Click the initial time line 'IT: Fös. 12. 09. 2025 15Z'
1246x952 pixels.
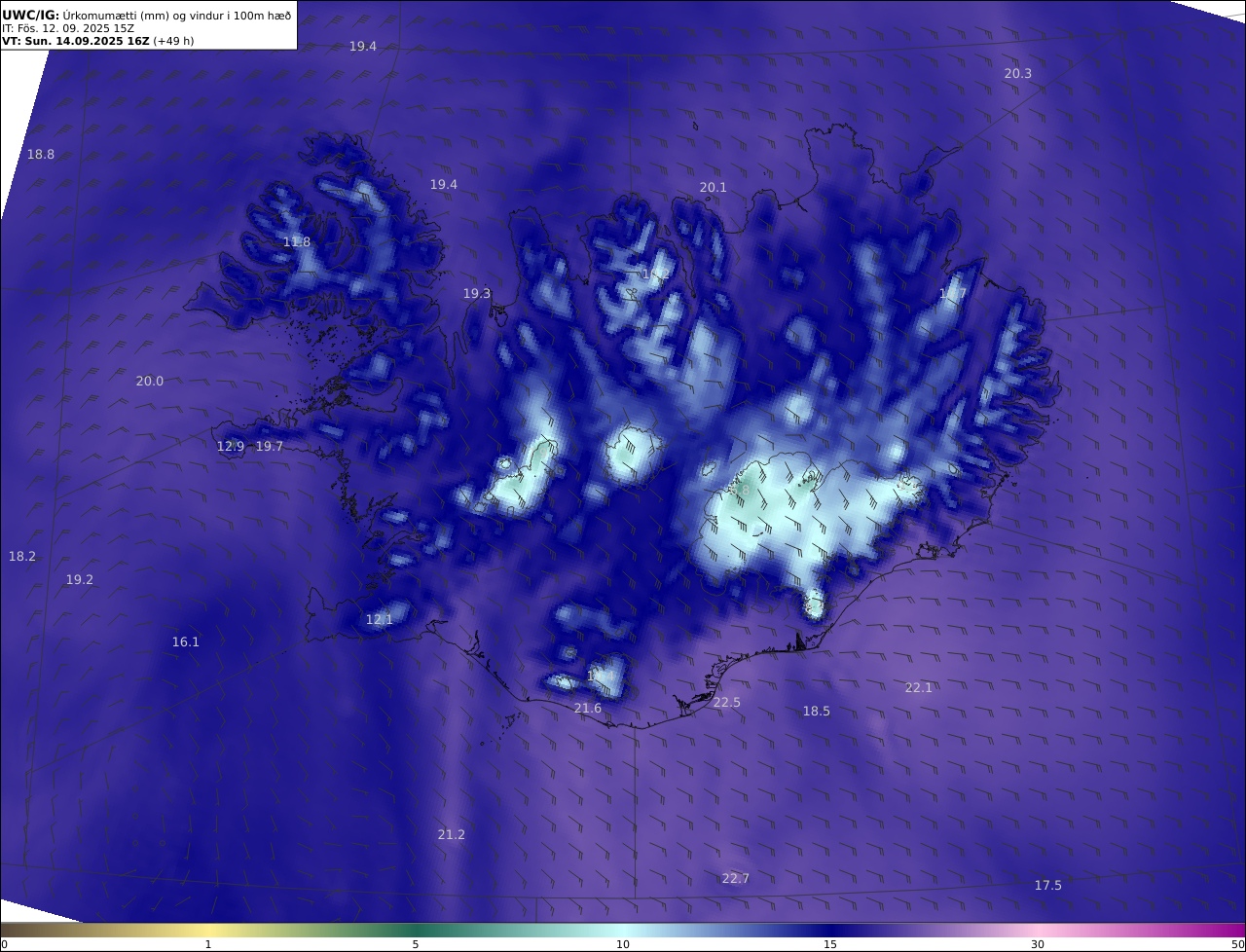coord(68,28)
